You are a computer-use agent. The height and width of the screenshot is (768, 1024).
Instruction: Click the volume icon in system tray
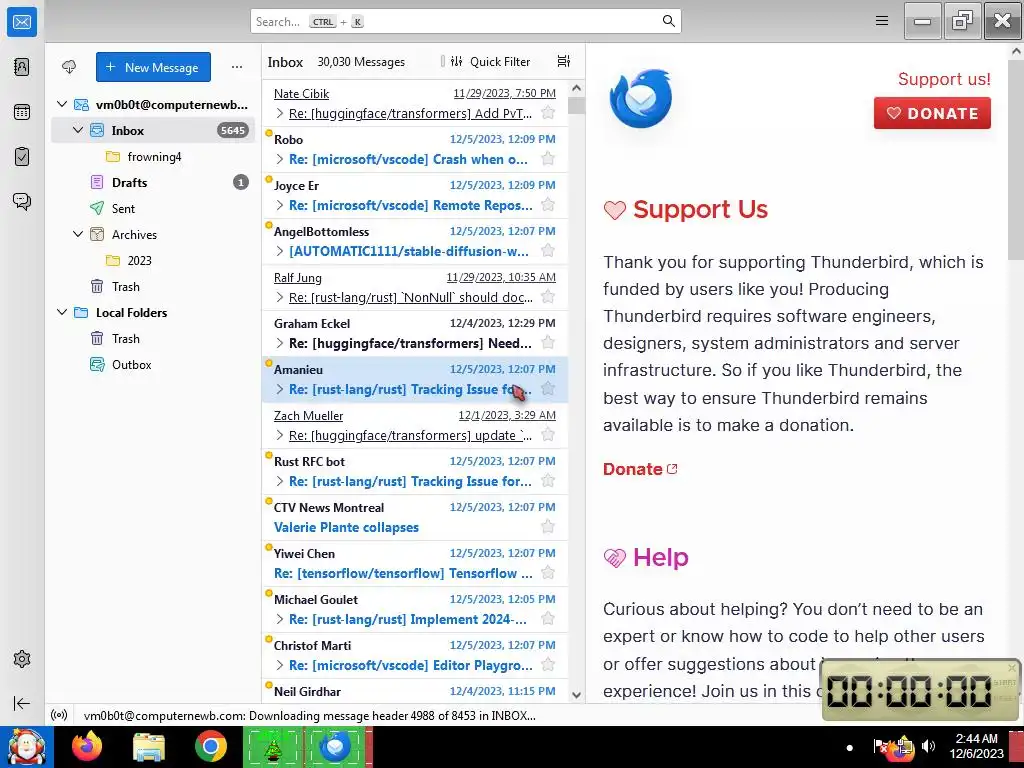(928, 746)
